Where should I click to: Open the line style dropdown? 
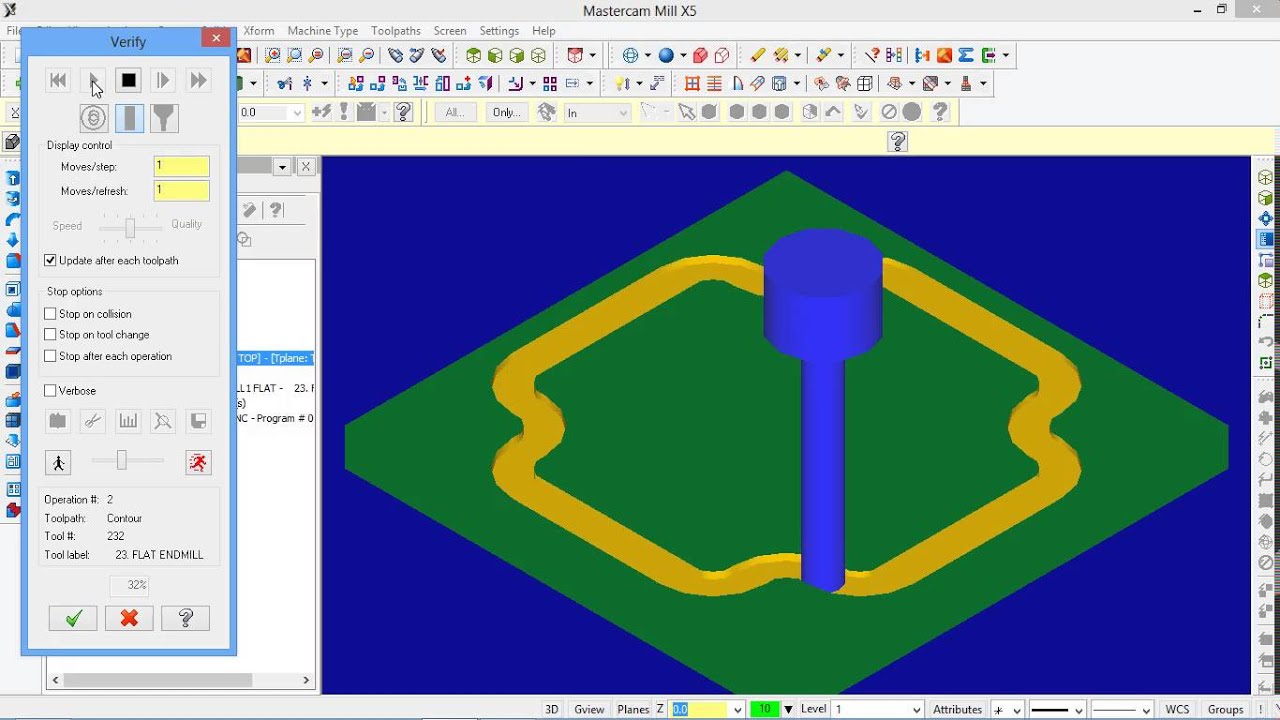pos(1077,710)
